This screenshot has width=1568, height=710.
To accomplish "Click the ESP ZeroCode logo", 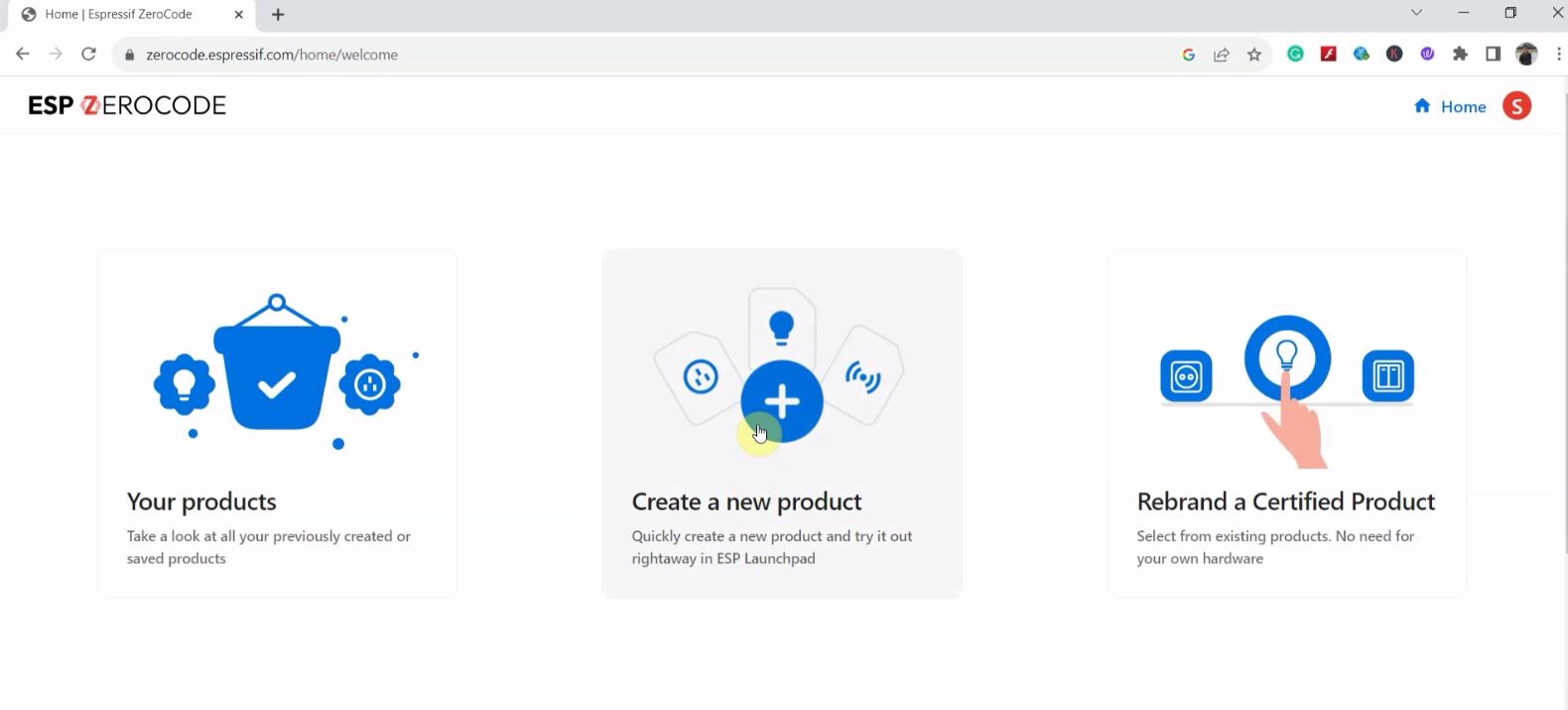I will coord(127,105).
